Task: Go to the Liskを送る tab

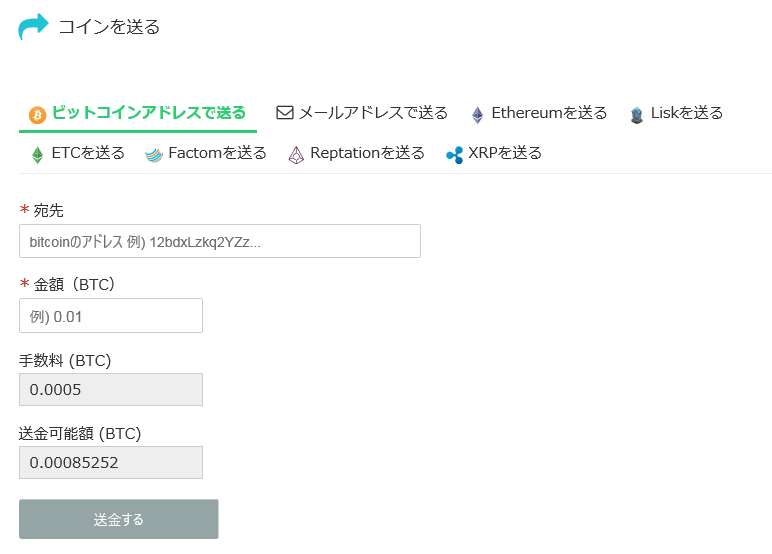Action: (x=686, y=113)
